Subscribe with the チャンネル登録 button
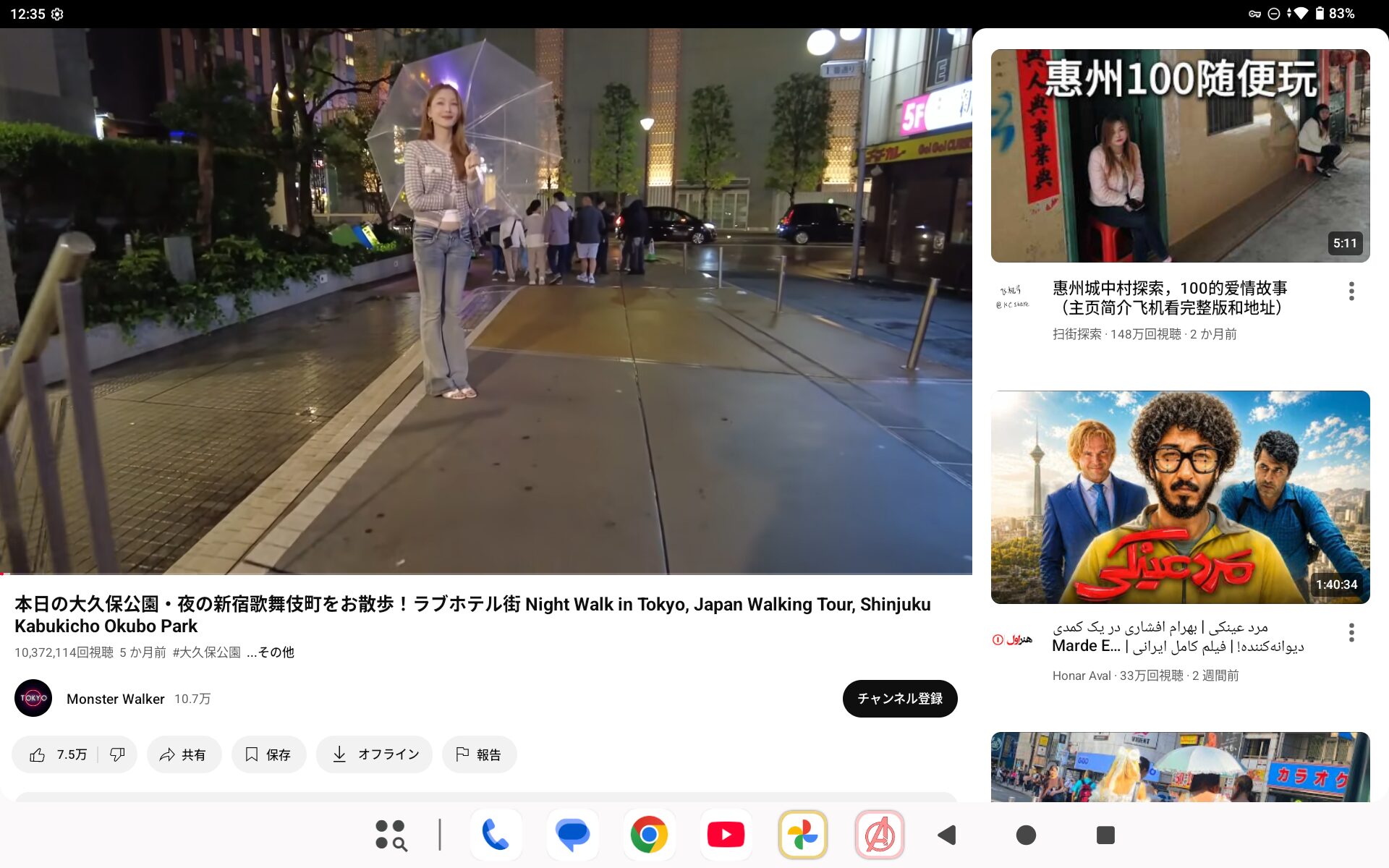The height and width of the screenshot is (868, 1389). (900, 699)
